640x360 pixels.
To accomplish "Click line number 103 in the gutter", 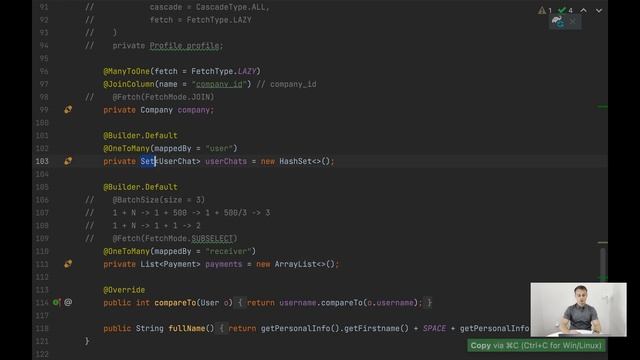I will (x=42, y=161).
